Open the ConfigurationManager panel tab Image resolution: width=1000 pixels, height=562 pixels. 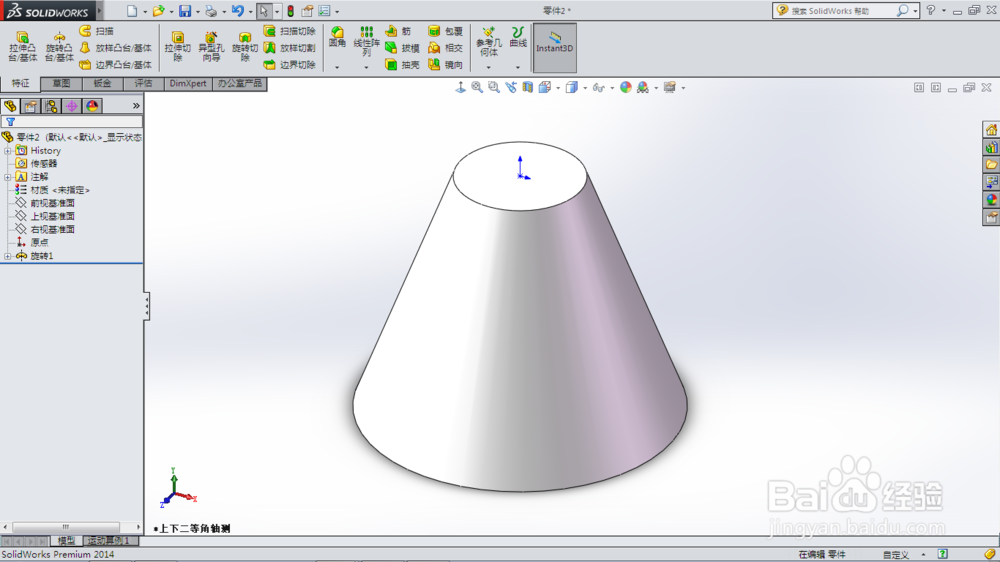51,106
